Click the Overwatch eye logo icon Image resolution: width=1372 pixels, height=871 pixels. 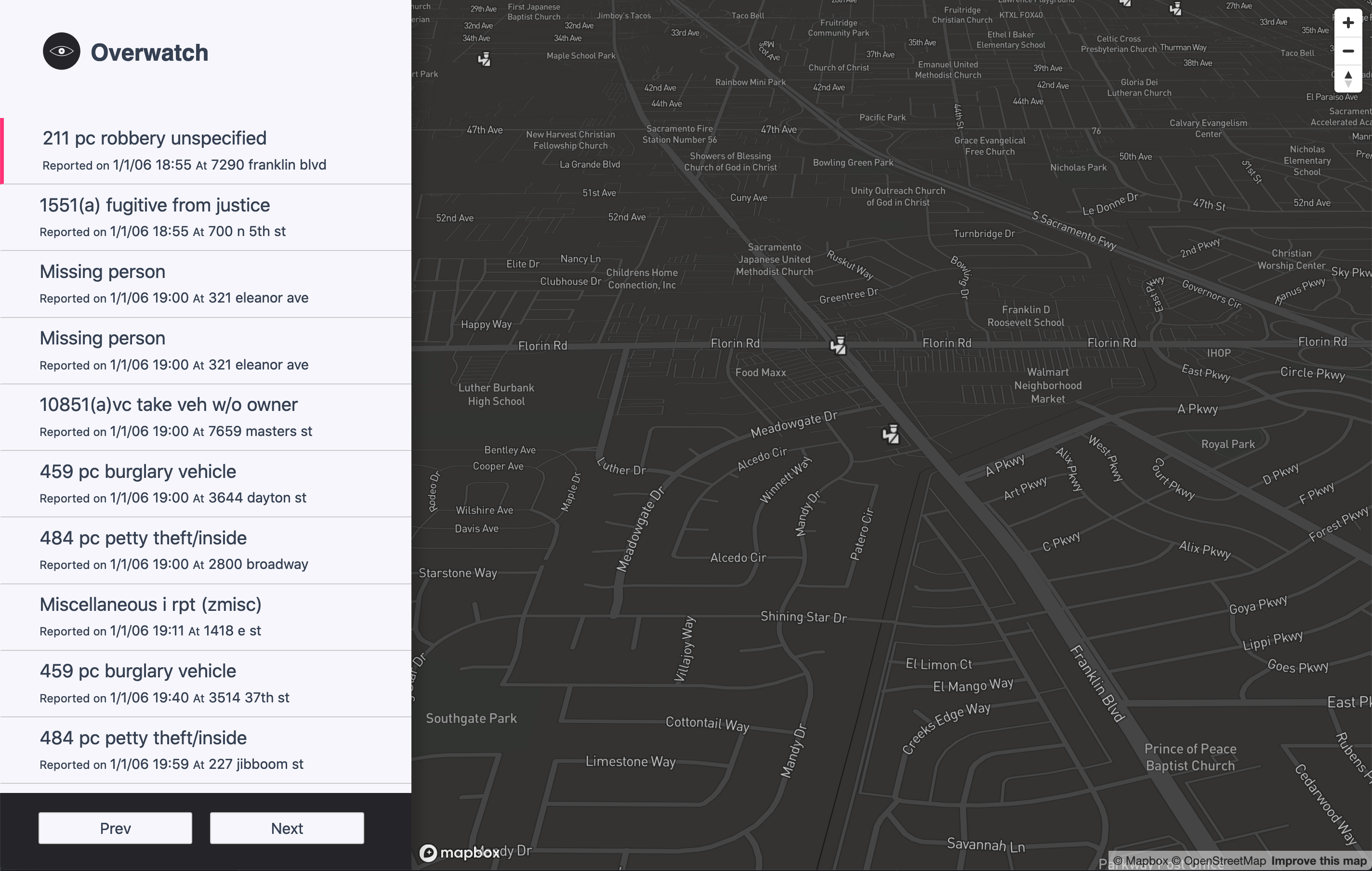coord(62,51)
